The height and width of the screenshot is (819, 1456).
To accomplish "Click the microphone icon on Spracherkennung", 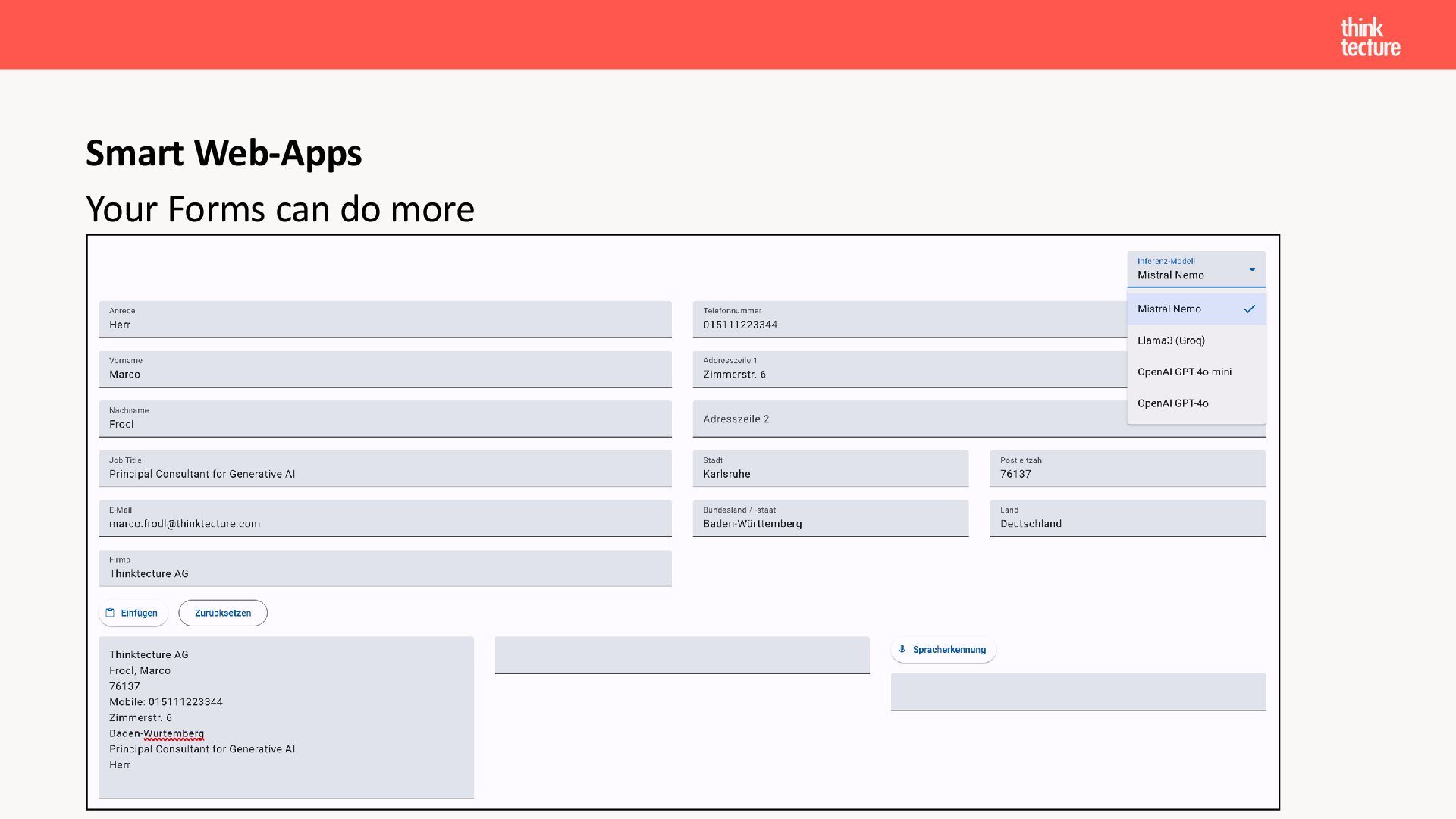I will click(902, 650).
